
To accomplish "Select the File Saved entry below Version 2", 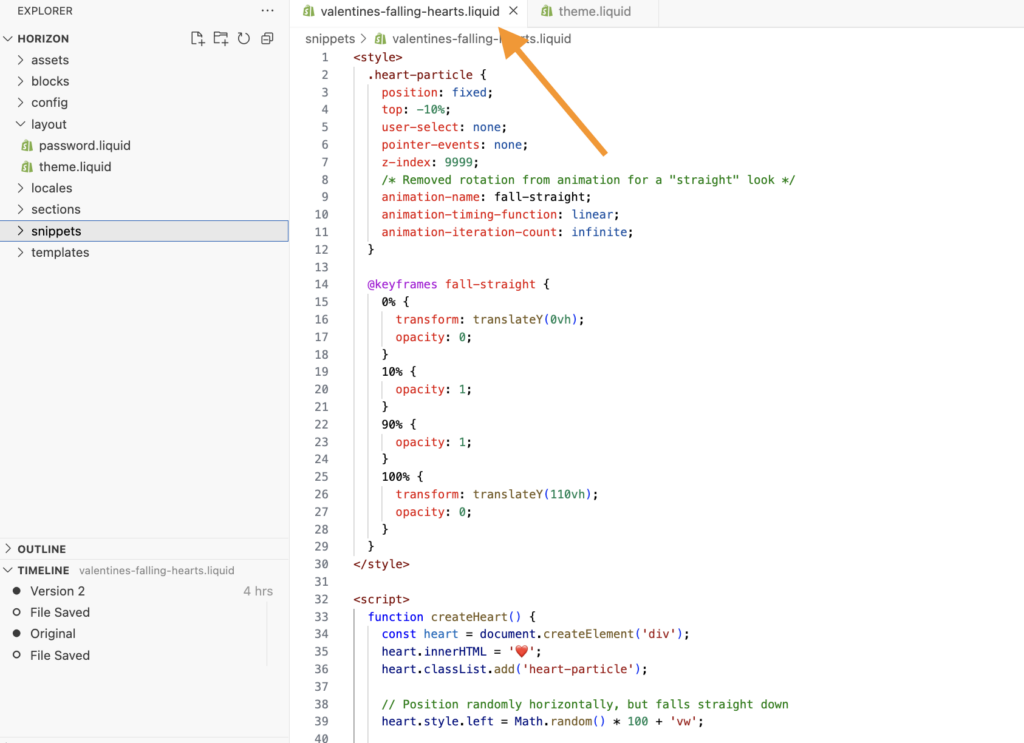I will 144,612.
